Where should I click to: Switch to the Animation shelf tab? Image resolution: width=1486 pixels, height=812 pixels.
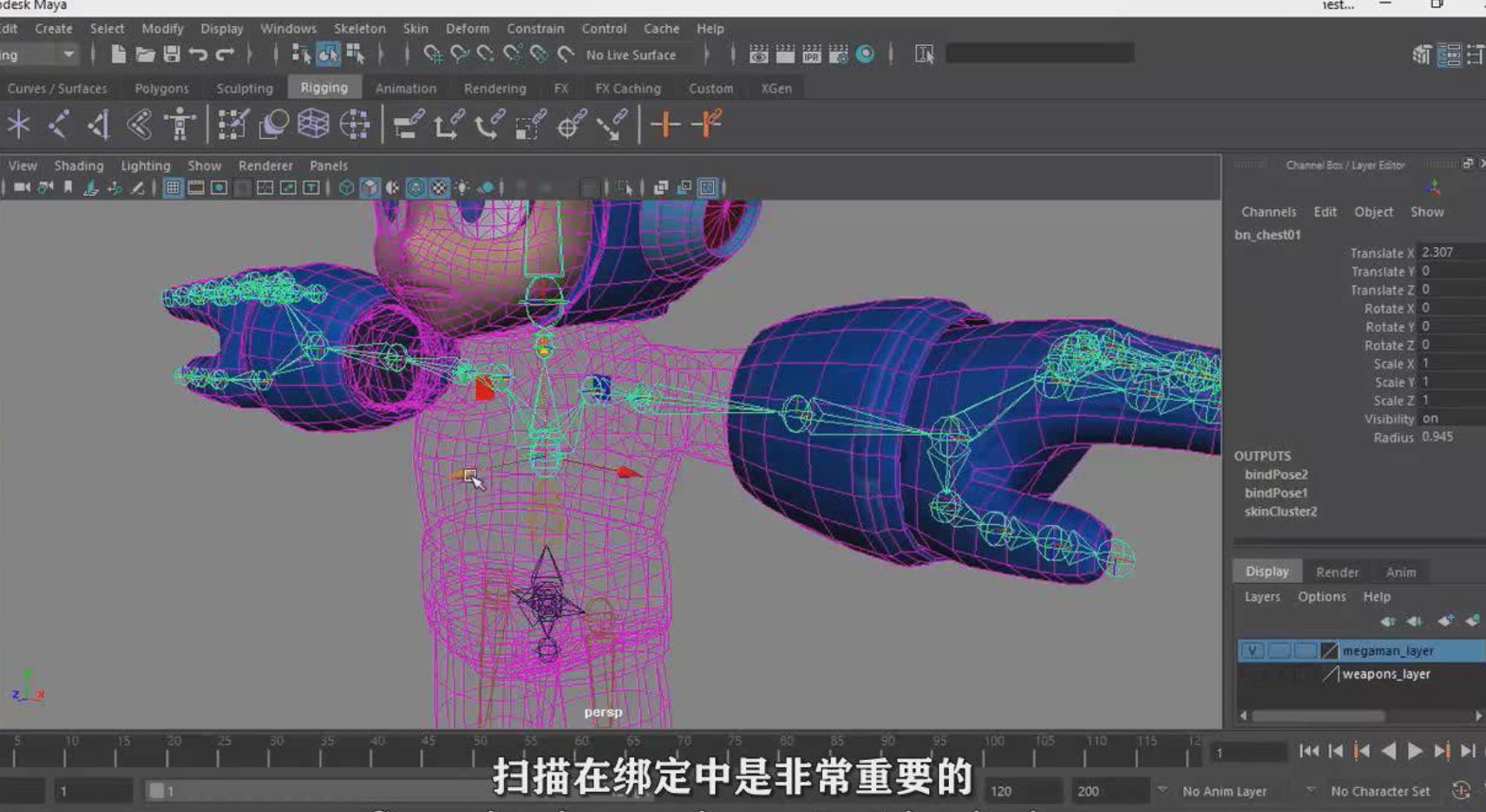point(405,88)
